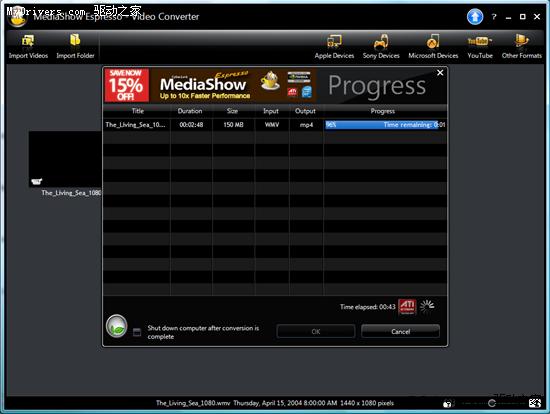Adjust the thumbnail zoom slider knob
The image size is (550, 414).
point(492,403)
